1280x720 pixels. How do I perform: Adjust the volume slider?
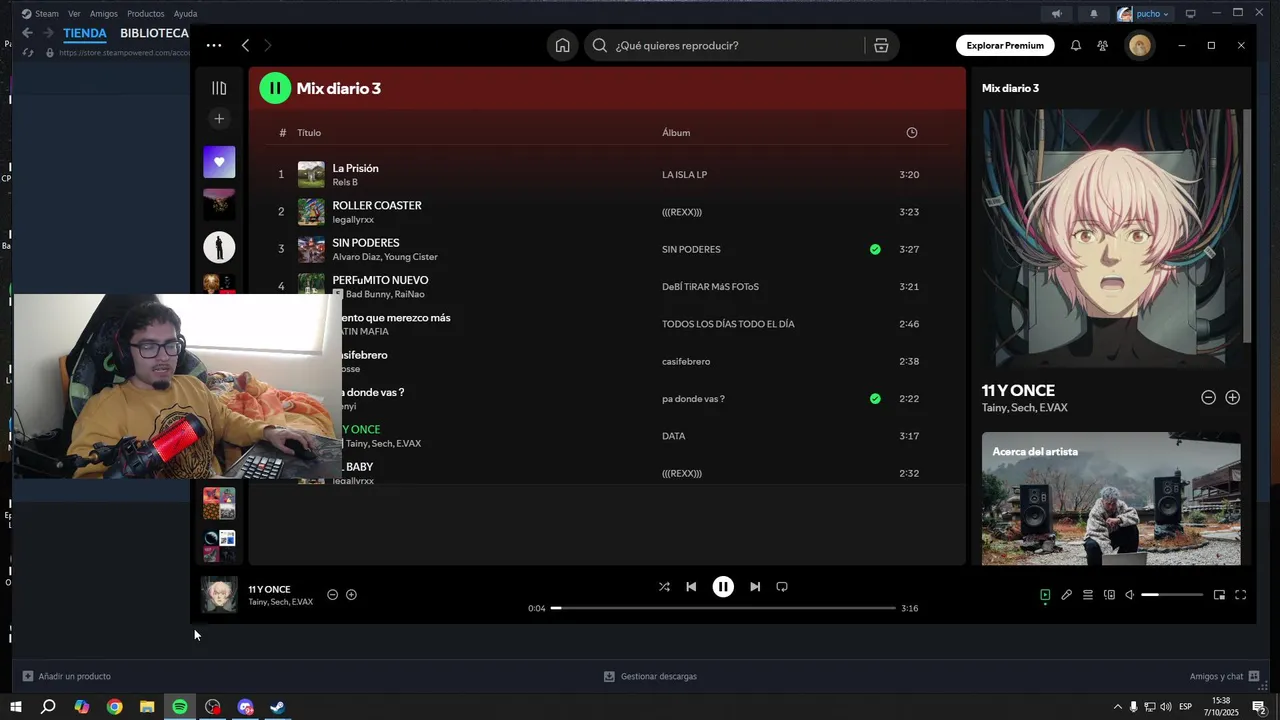click(x=1172, y=595)
